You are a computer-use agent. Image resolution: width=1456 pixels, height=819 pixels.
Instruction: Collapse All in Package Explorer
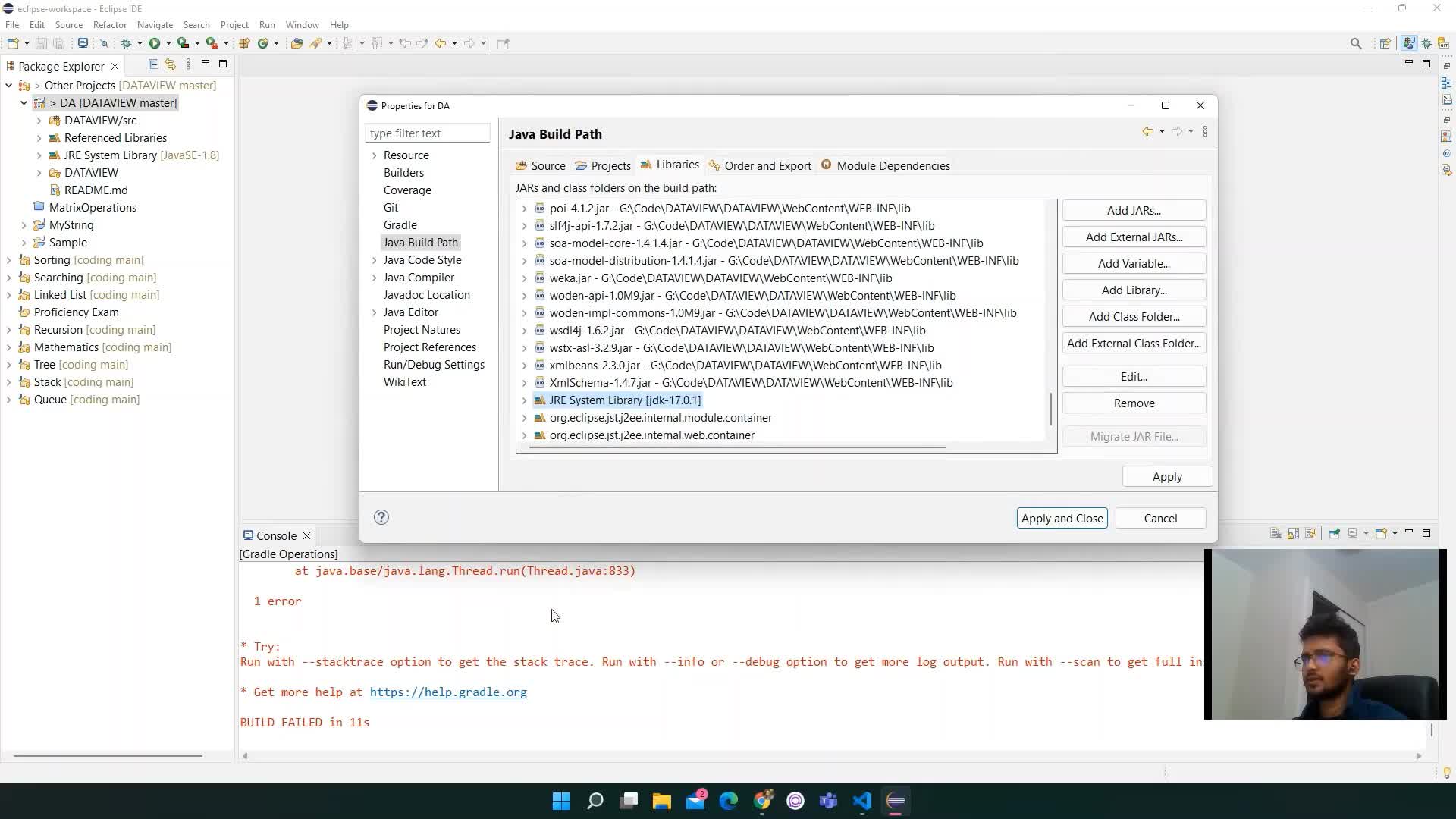coord(152,64)
